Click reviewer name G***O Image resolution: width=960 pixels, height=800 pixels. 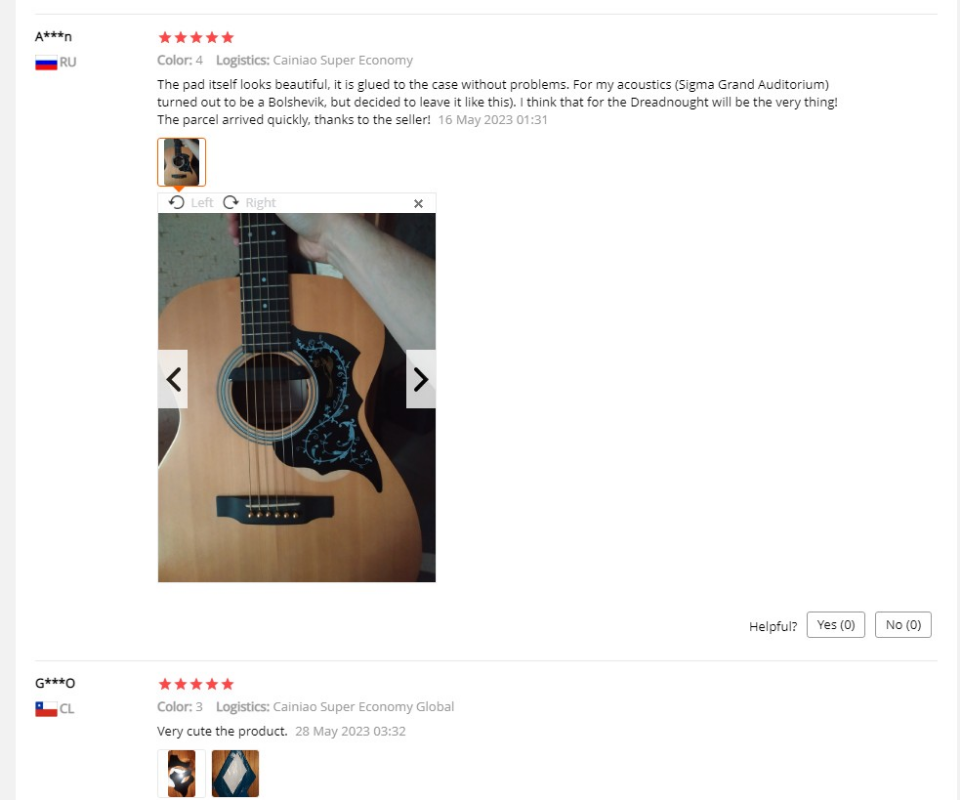coord(55,683)
